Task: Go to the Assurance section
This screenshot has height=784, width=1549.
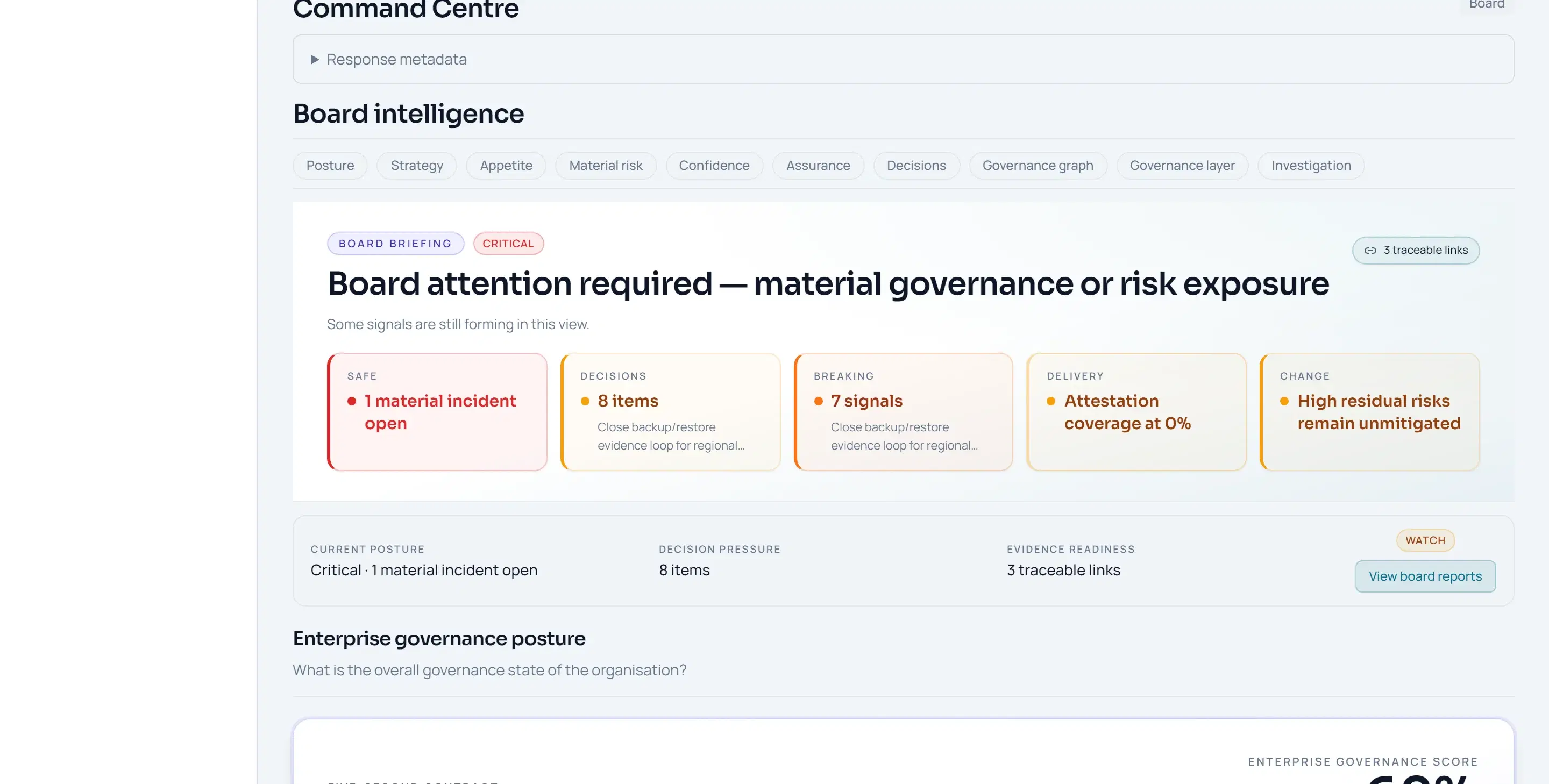Action: (x=818, y=165)
